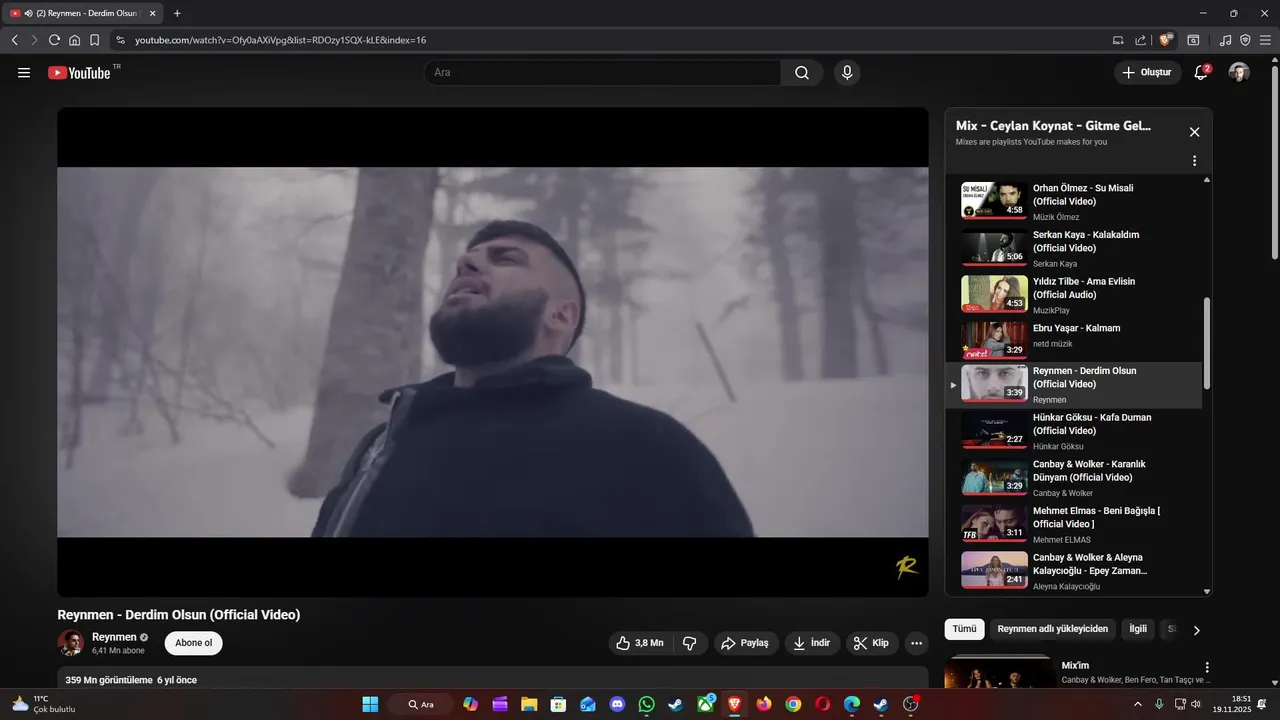Image resolution: width=1280 pixels, height=720 pixels.
Task: Open Discord from the taskbar
Action: [x=617, y=704]
